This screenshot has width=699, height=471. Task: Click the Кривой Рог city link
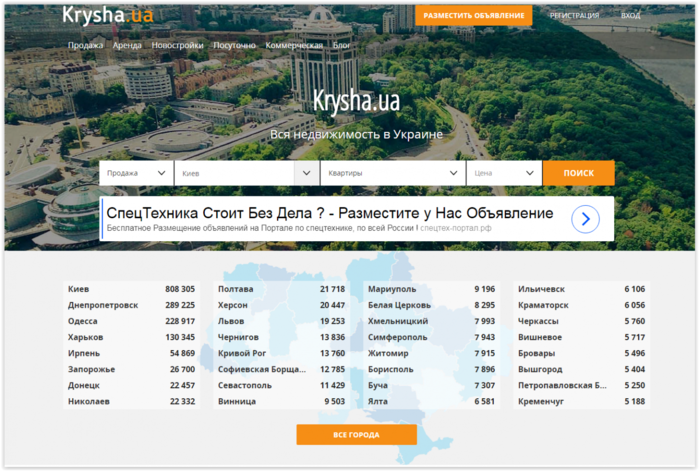pyautogui.click(x=242, y=353)
